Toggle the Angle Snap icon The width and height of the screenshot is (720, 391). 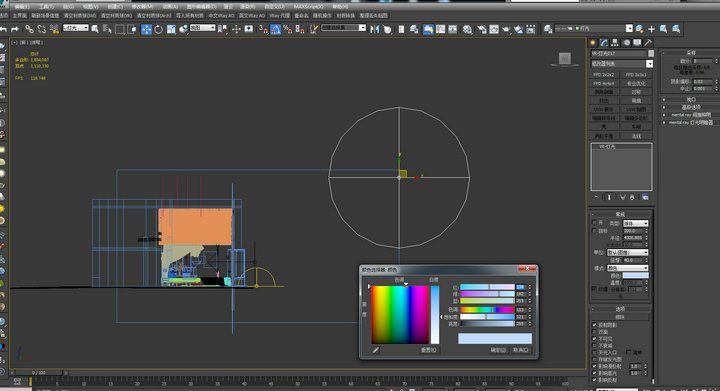pyautogui.click(x=276, y=29)
